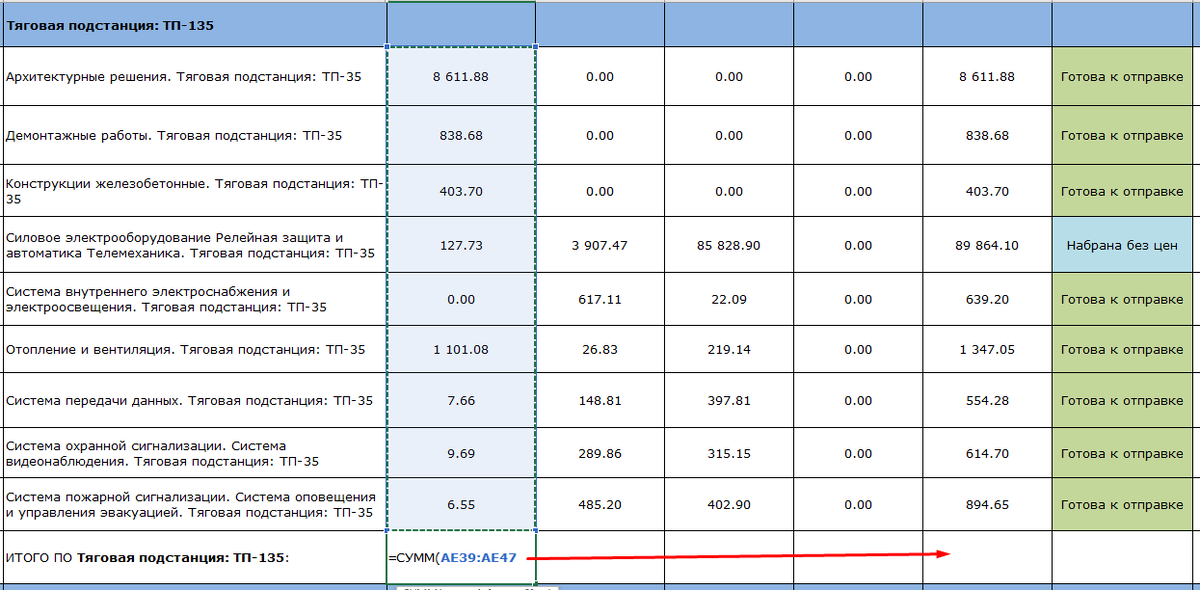This screenshot has width=1200, height=590.
Task: Click the 0.00 cell in the Силовое электрооборудование row
Action: click(x=858, y=245)
